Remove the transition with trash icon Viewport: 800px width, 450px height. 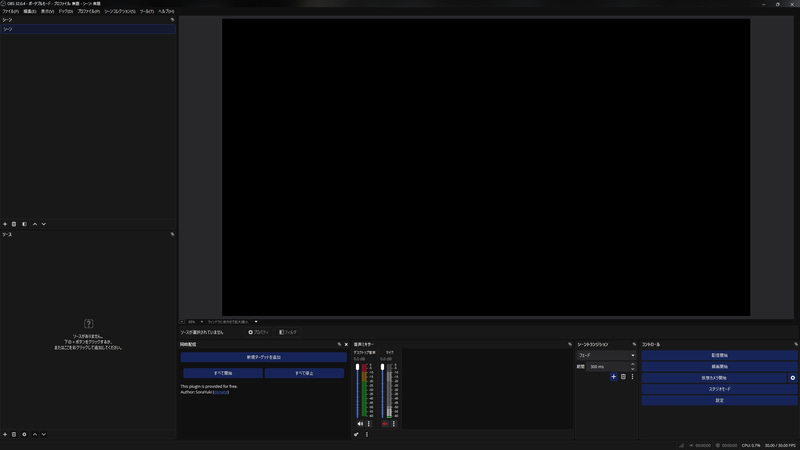pos(623,377)
